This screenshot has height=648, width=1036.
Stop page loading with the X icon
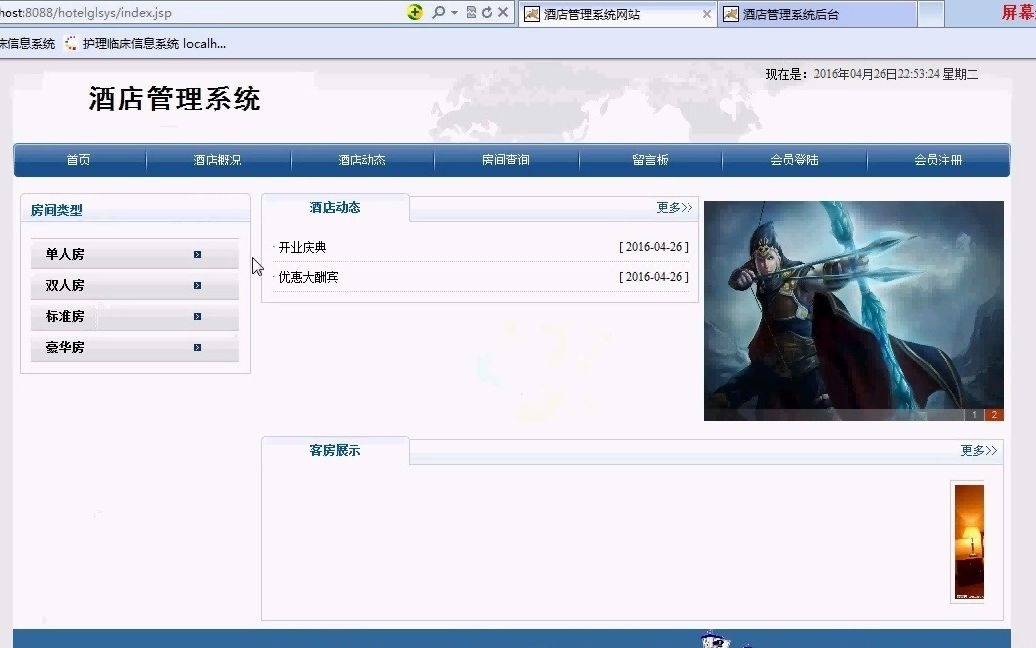pyautogui.click(x=502, y=12)
